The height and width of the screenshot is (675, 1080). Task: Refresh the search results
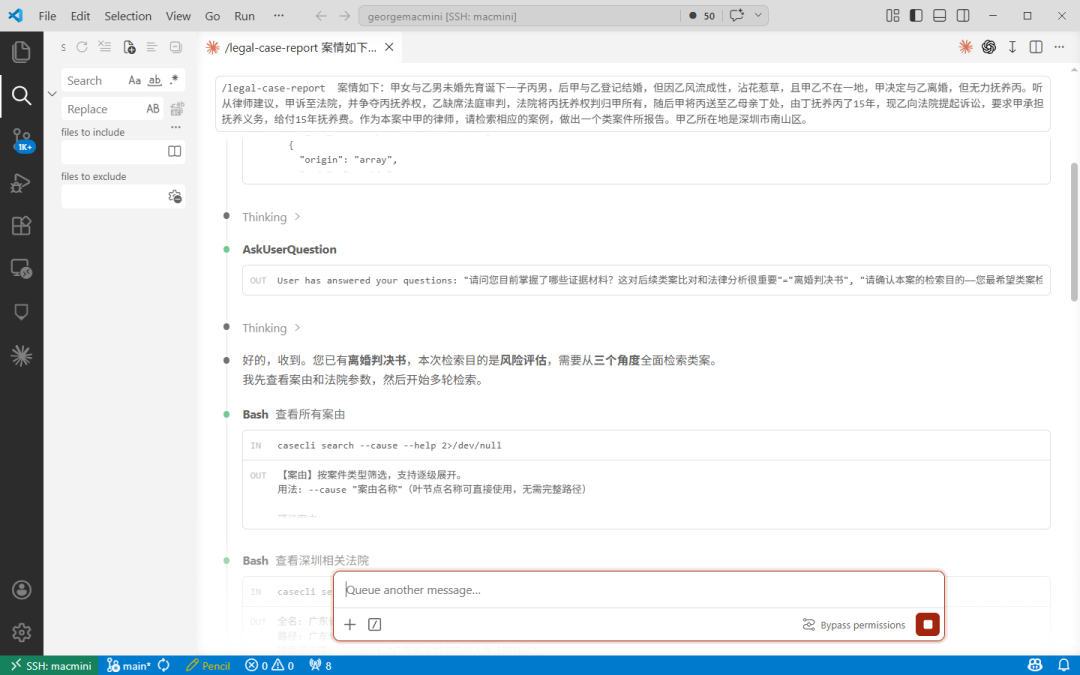coord(82,47)
